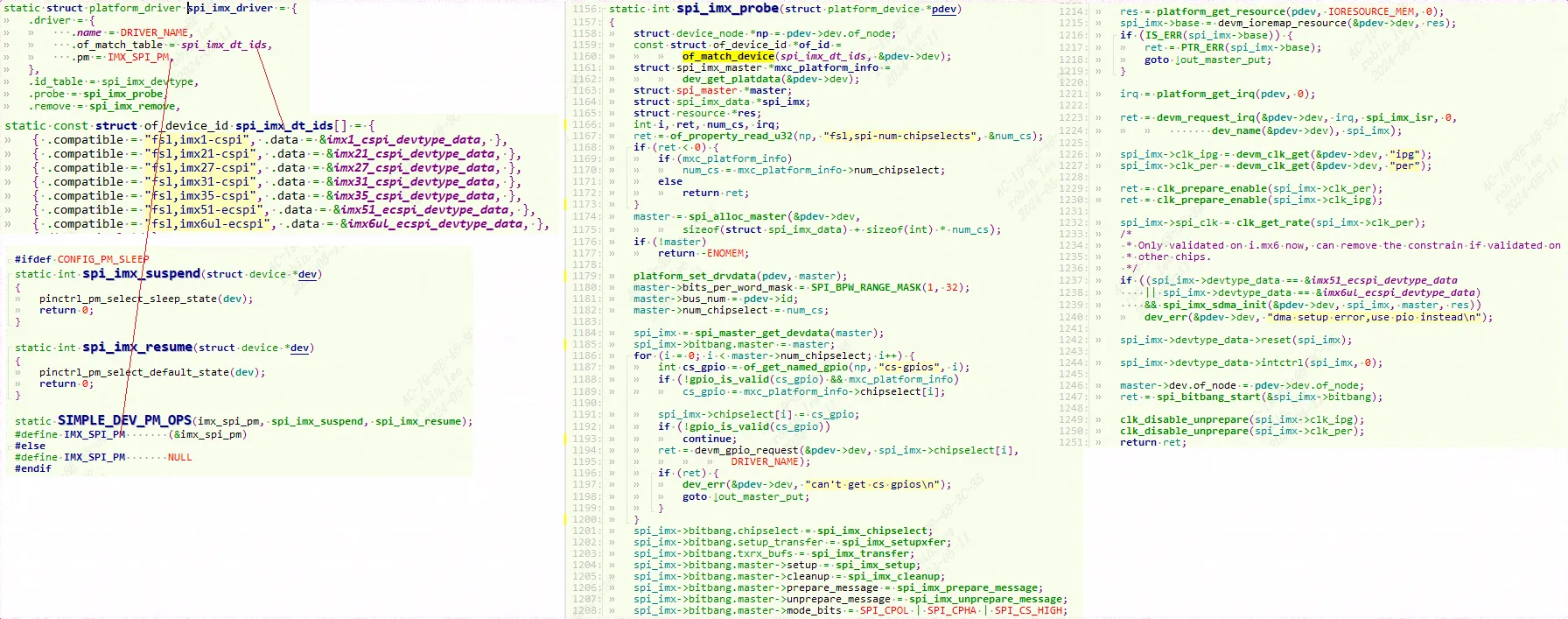Select the IORESOURCE_MEM constant
1568x619 pixels.
(x=1371, y=11)
